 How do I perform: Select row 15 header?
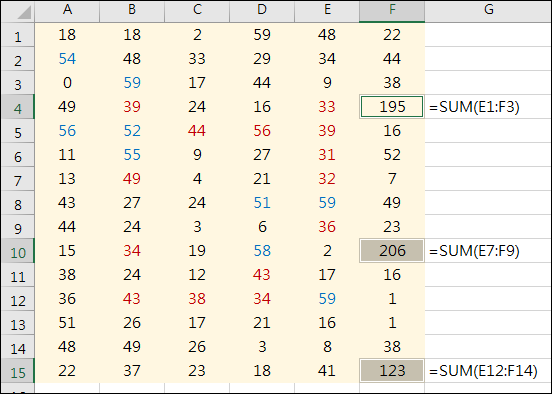[x=18, y=371]
